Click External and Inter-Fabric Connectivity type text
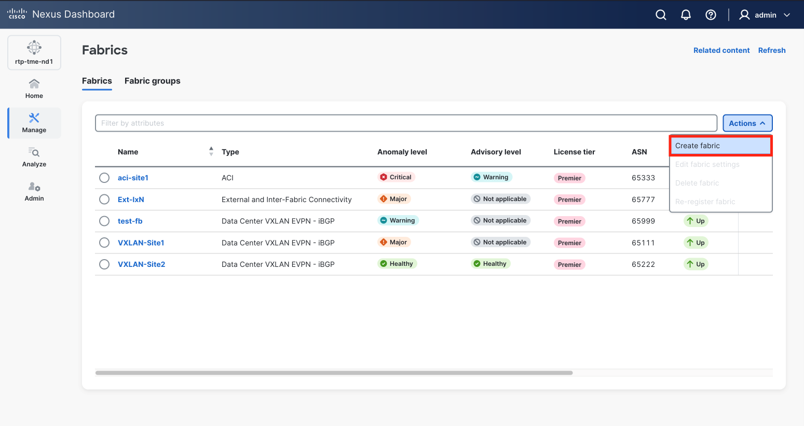 pos(287,199)
